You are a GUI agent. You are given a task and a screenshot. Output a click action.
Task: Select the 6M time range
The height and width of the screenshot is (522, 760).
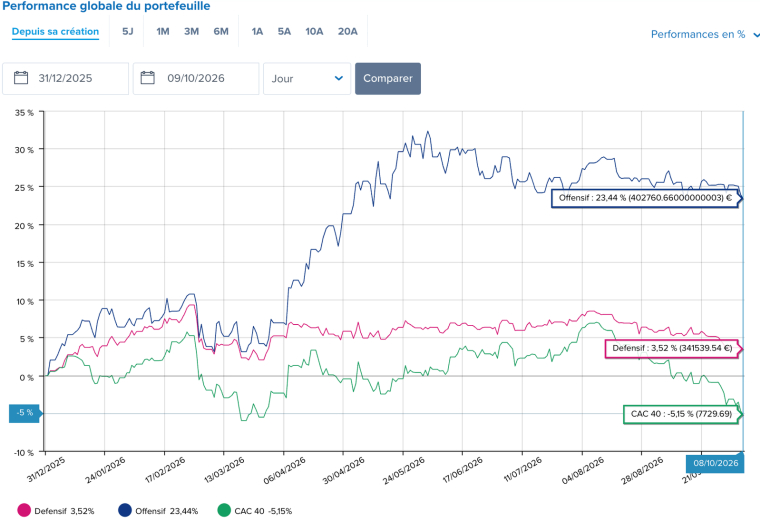[221, 32]
